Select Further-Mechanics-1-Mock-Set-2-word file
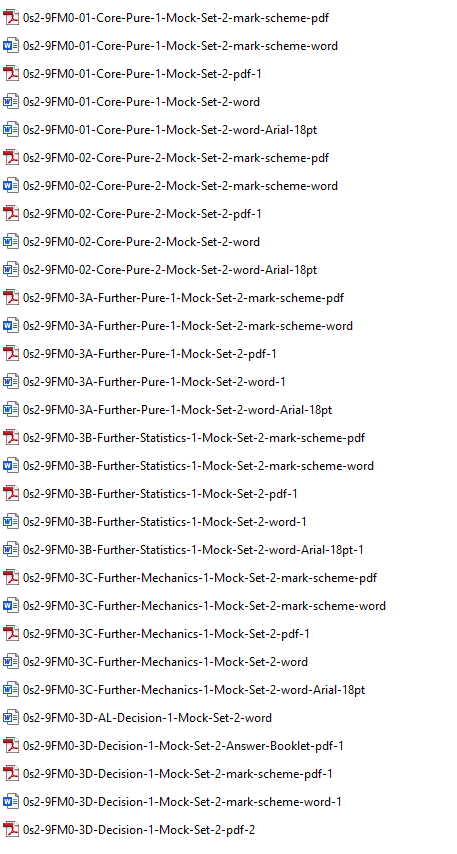 (166, 662)
